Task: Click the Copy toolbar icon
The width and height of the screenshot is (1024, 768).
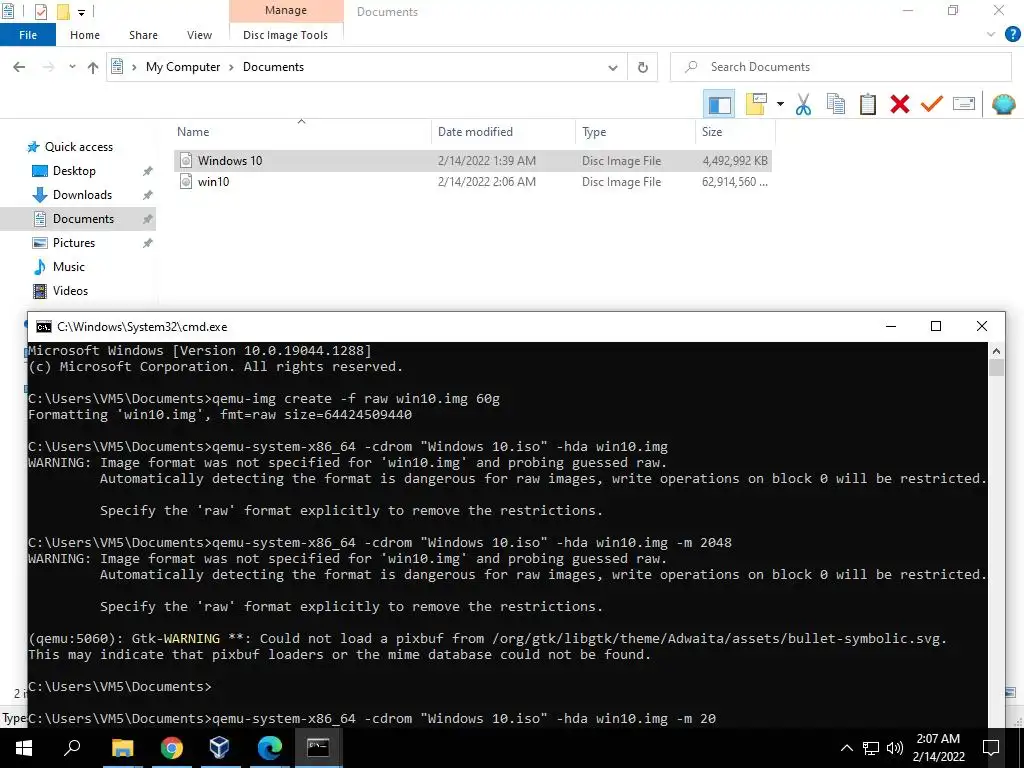Action: coord(836,104)
